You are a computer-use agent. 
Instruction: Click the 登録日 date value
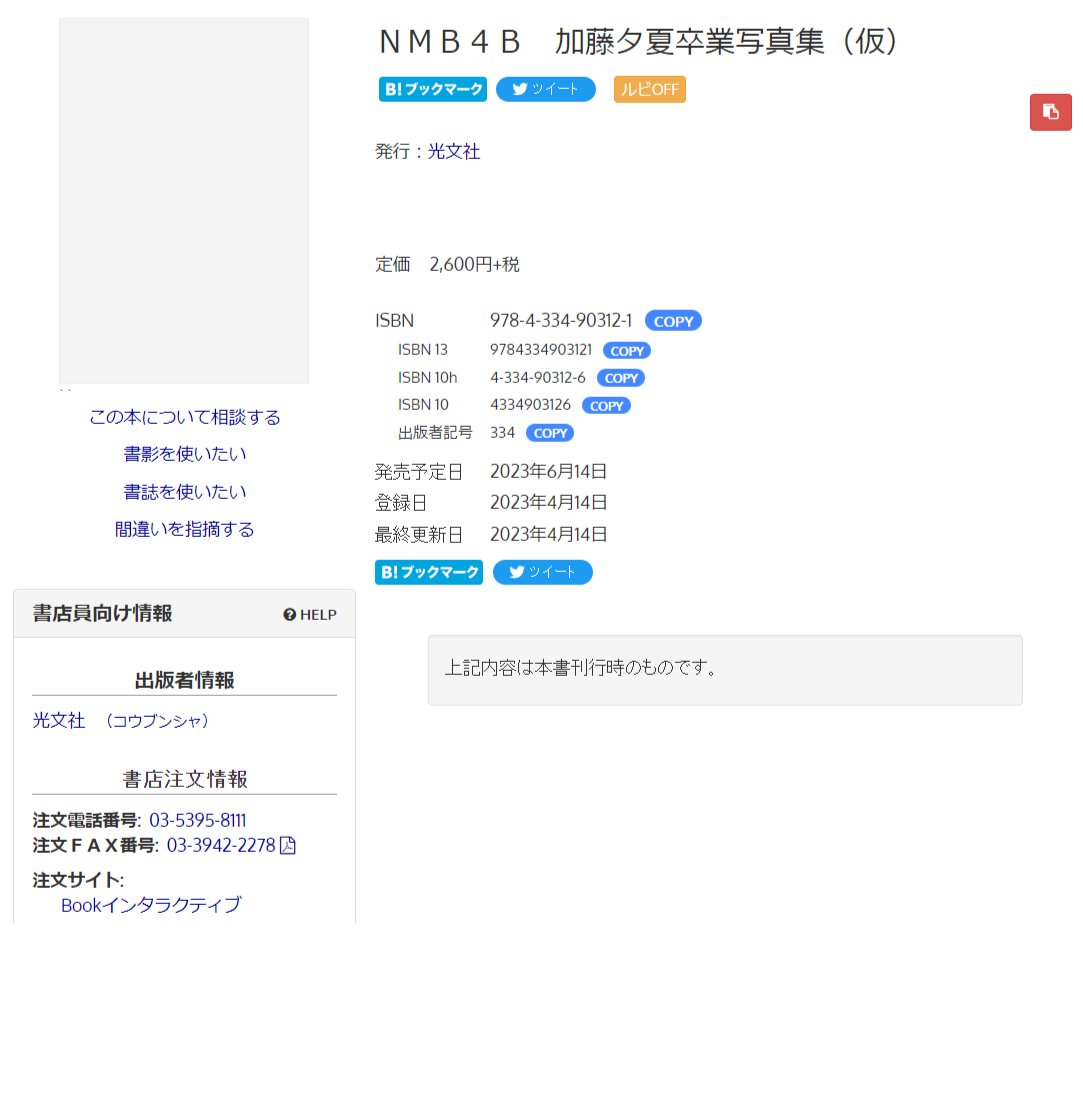(549, 503)
